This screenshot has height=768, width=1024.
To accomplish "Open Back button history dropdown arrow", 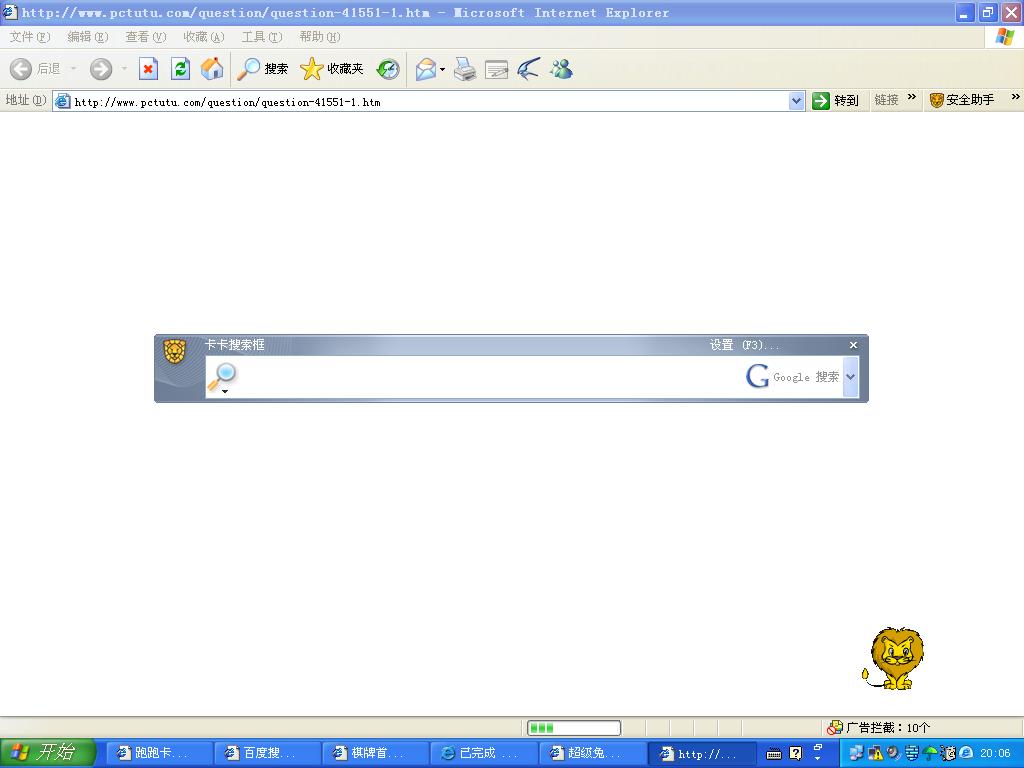I will click(73, 69).
